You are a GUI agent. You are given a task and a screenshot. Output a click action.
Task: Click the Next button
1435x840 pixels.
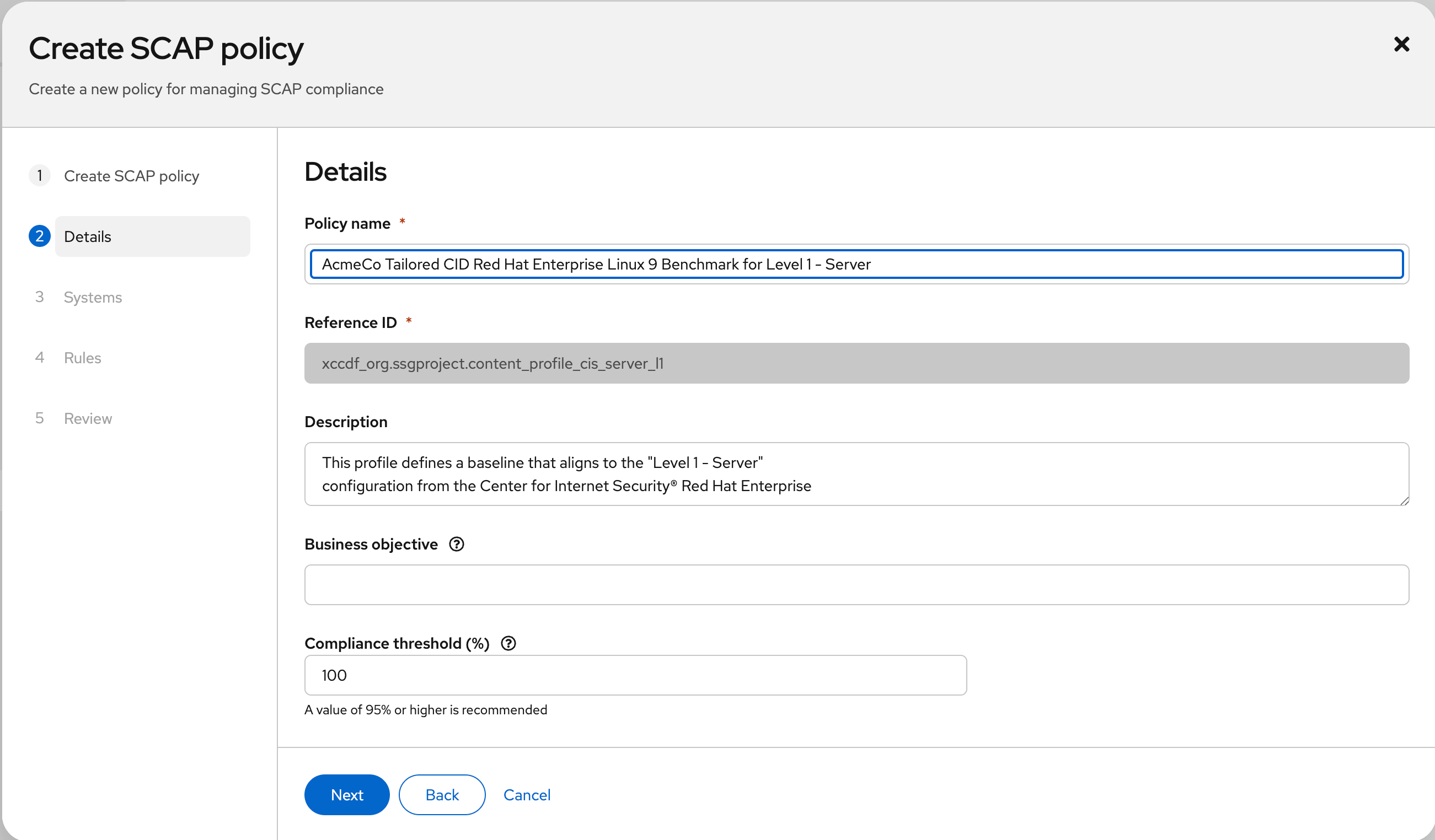coord(347,794)
